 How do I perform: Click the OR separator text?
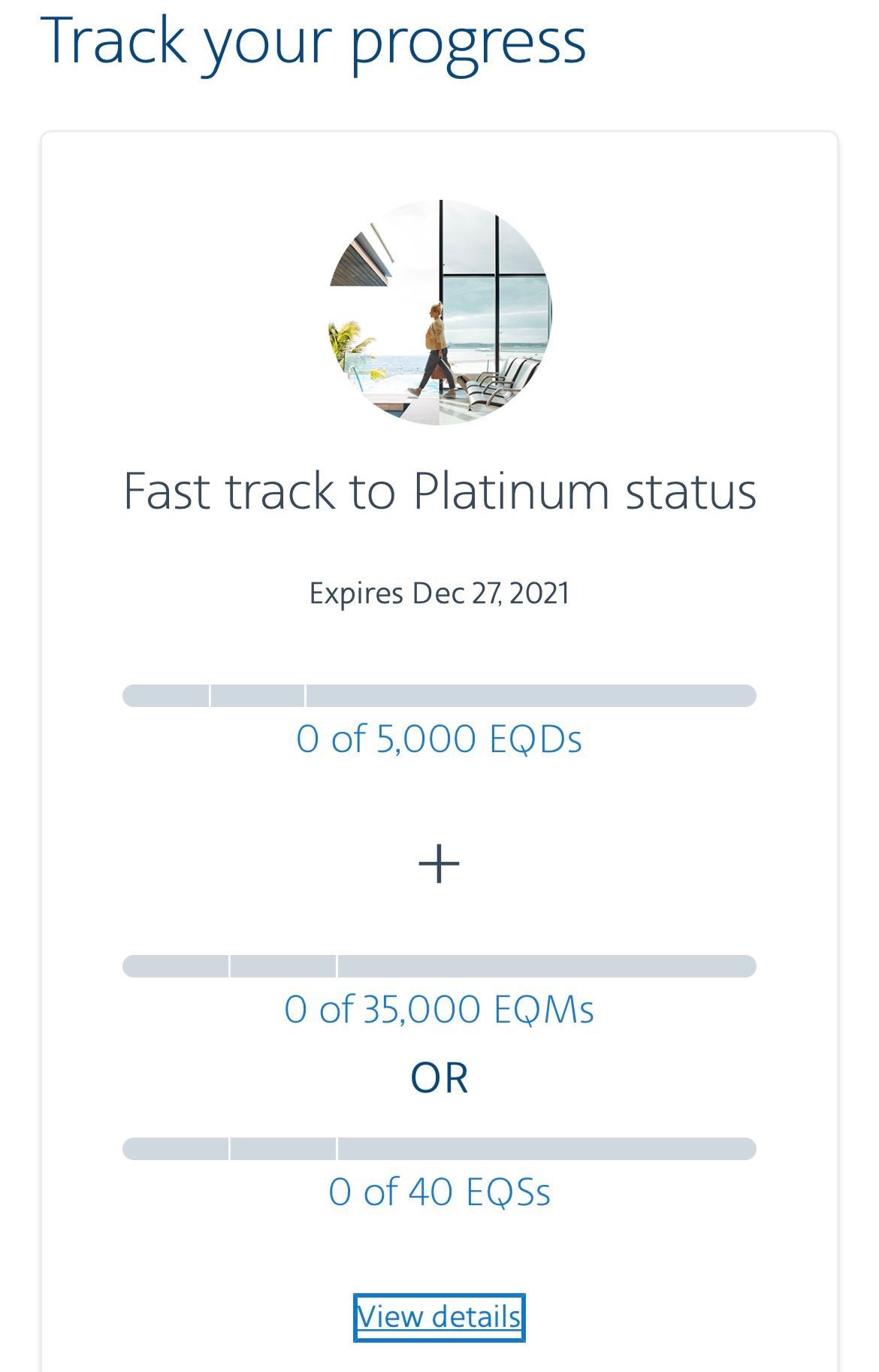(439, 1078)
